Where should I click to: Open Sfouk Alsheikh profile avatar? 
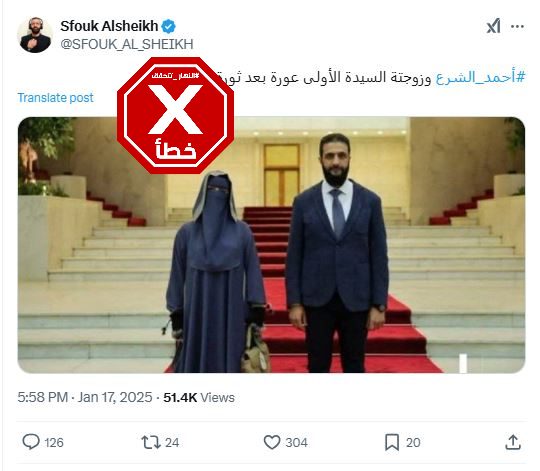(x=35, y=35)
